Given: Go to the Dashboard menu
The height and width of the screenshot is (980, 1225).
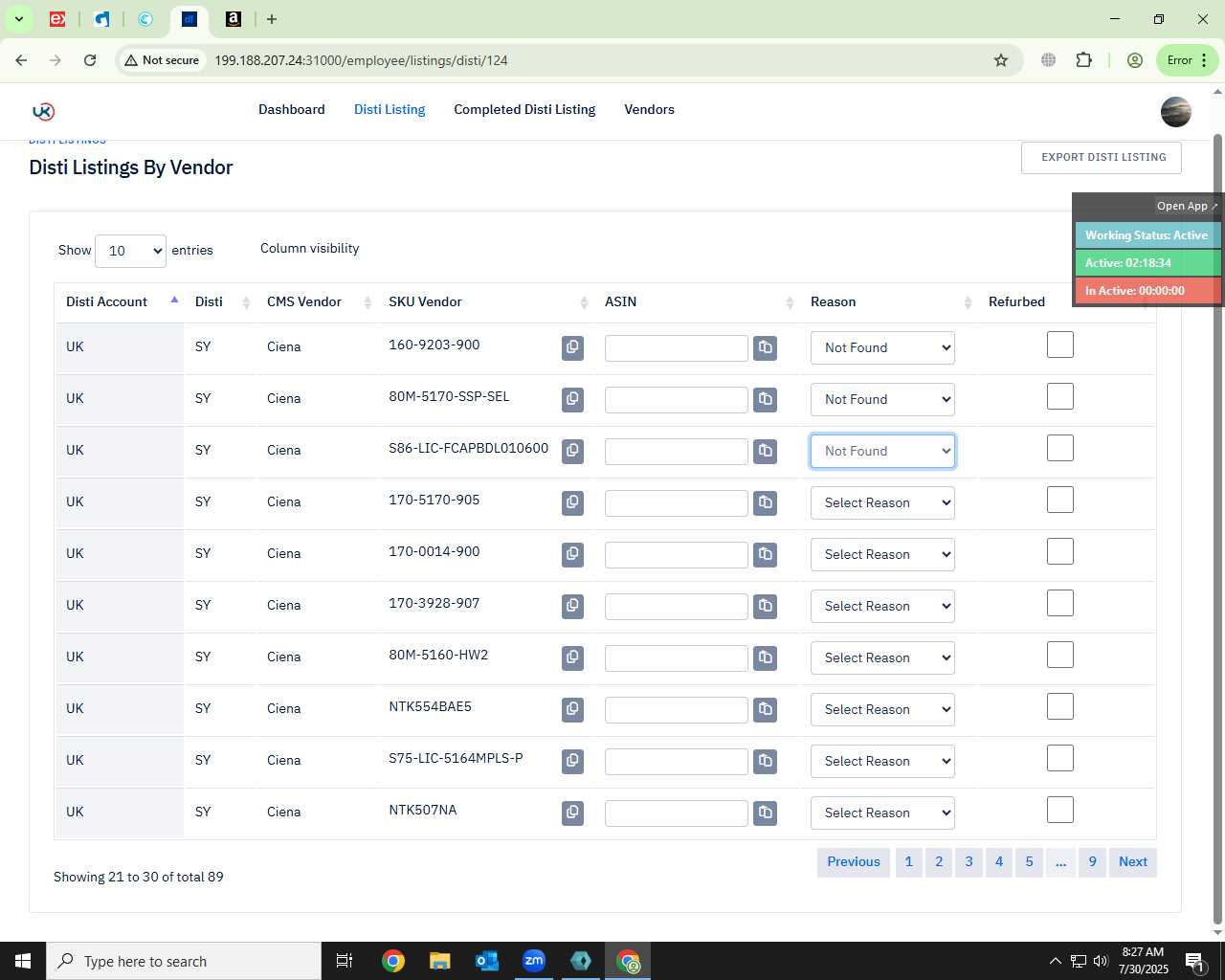Looking at the screenshot, I should [292, 109].
